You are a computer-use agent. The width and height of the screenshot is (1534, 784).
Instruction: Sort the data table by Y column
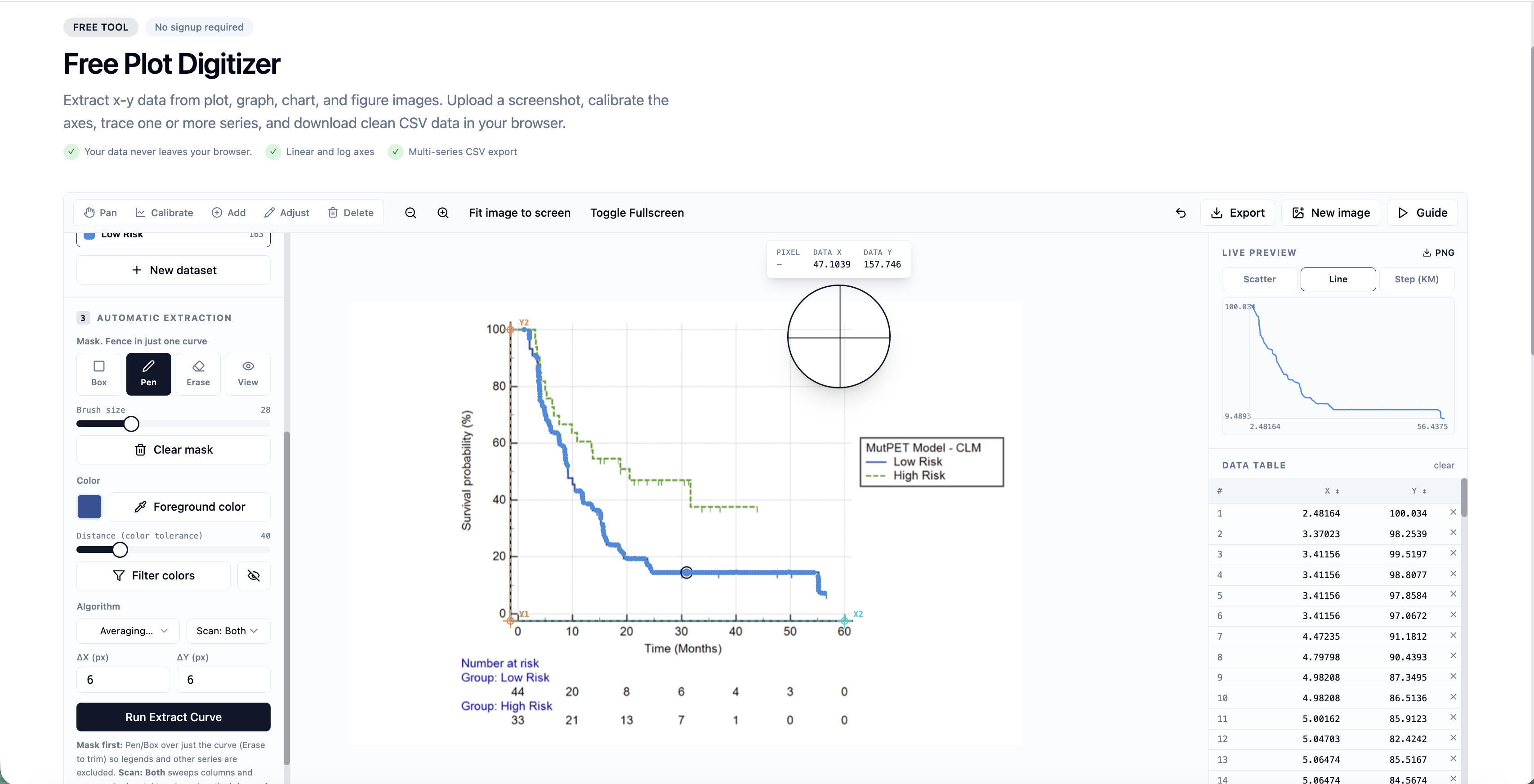coord(1418,490)
